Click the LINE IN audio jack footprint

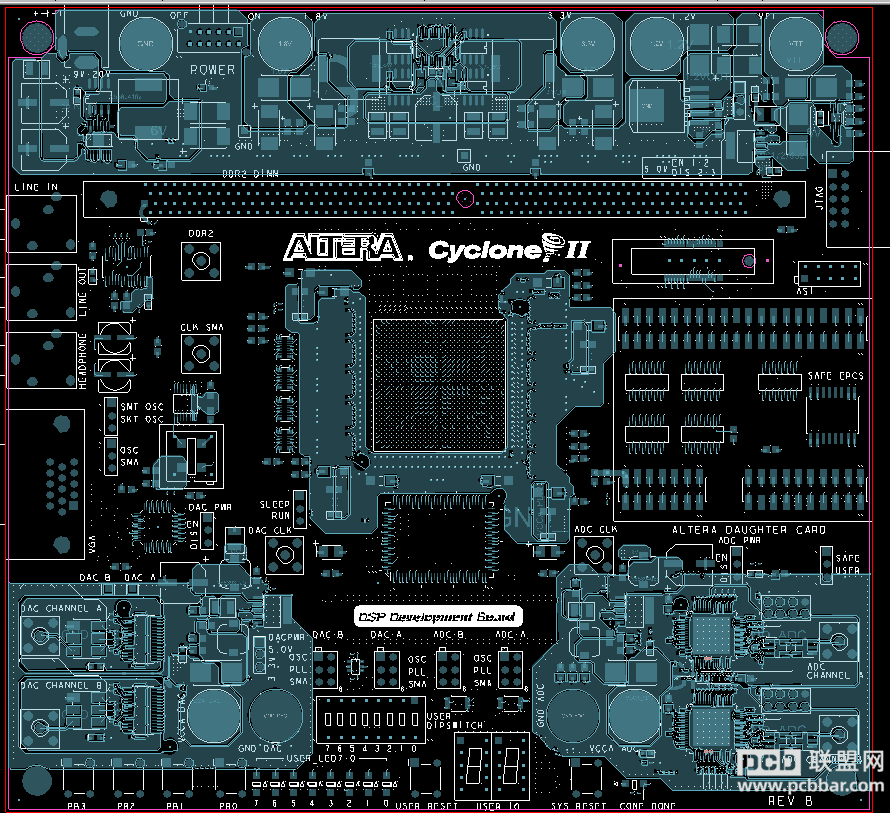pyautogui.click(x=41, y=224)
